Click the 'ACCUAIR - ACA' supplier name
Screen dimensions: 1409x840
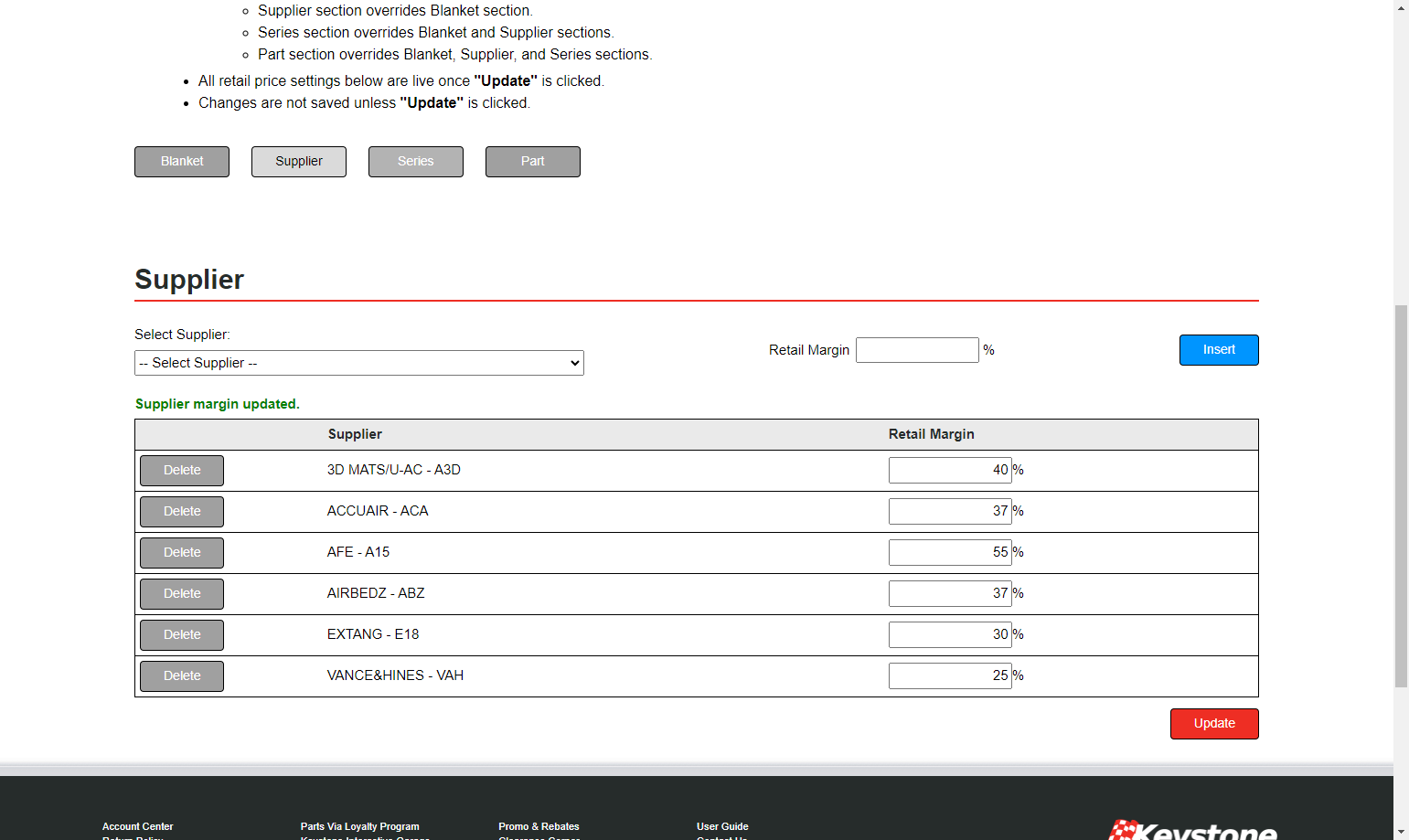click(x=378, y=511)
